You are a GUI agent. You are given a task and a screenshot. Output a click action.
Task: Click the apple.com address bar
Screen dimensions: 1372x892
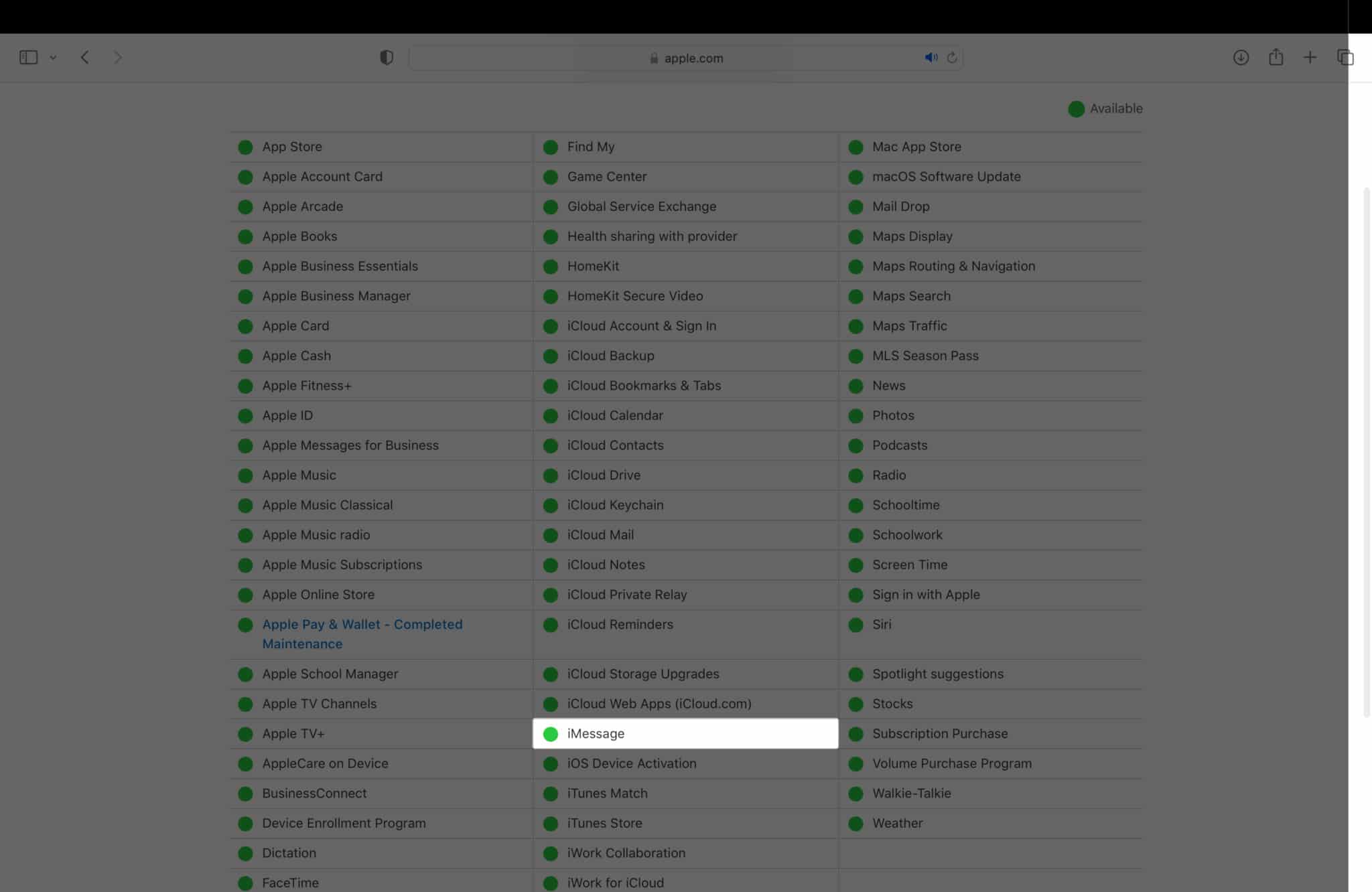[693, 58]
